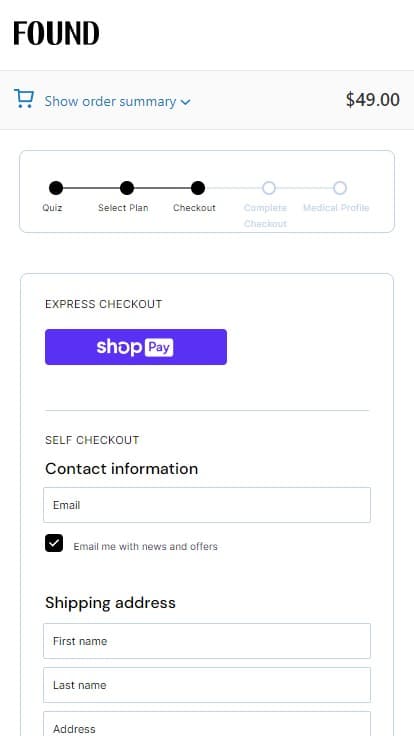This screenshot has width=414, height=736.
Task: Click the shopping cart icon
Action: [x=23, y=99]
